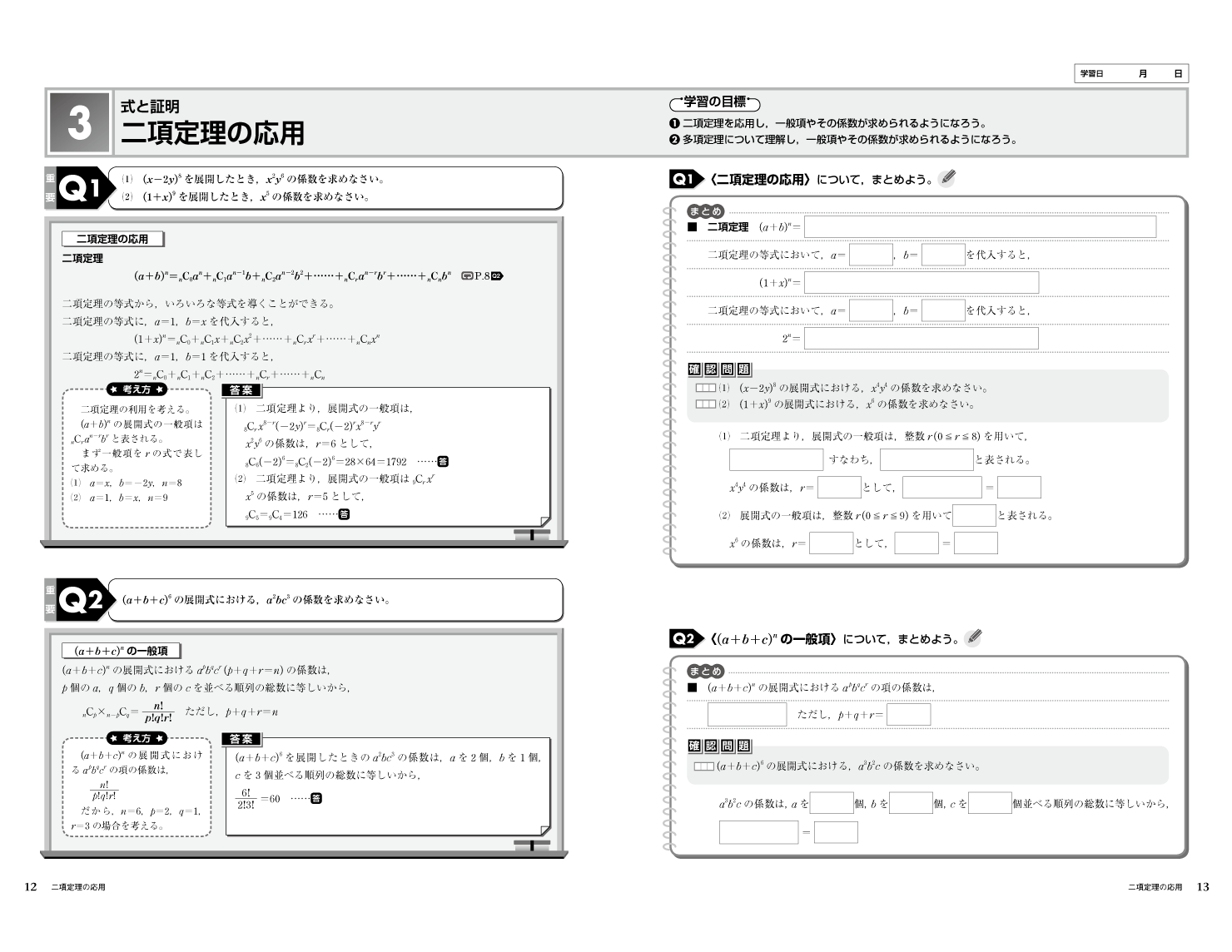Click the (a+b+c)ⁿ の一般項 section tab label
Viewport: 1232px width, 952px height.
(x=121, y=651)
